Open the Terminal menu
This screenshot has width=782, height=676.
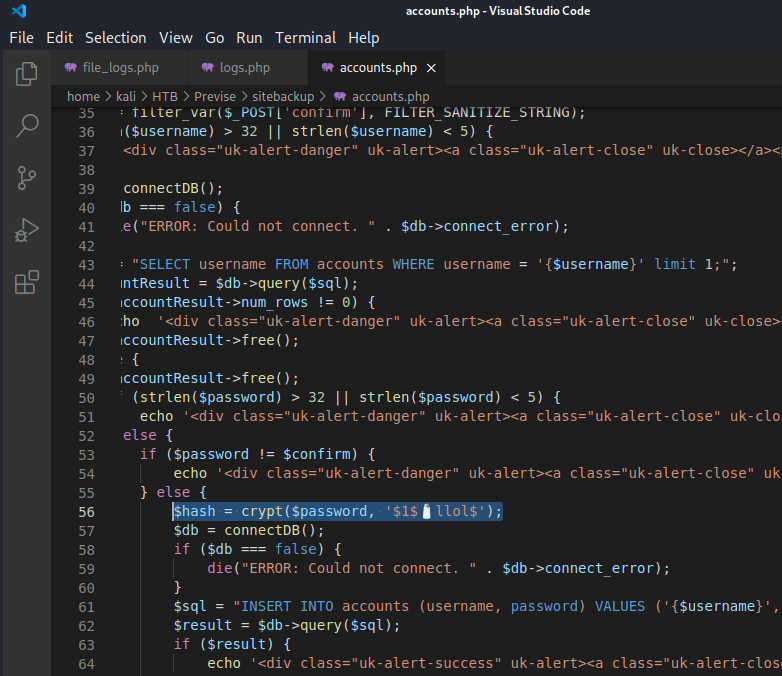[306, 38]
